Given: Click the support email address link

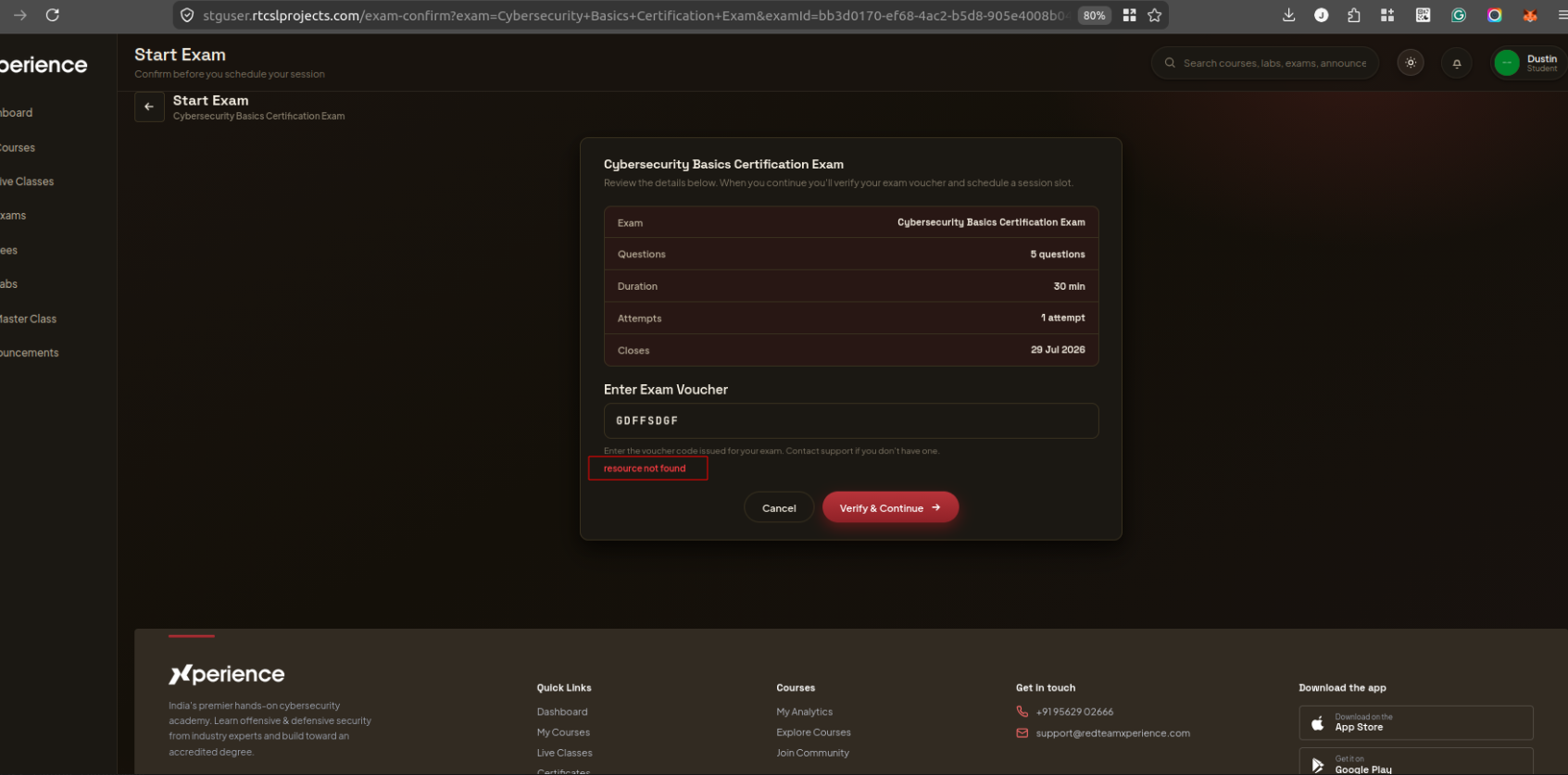Looking at the screenshot, I should tap(1113, 733).
